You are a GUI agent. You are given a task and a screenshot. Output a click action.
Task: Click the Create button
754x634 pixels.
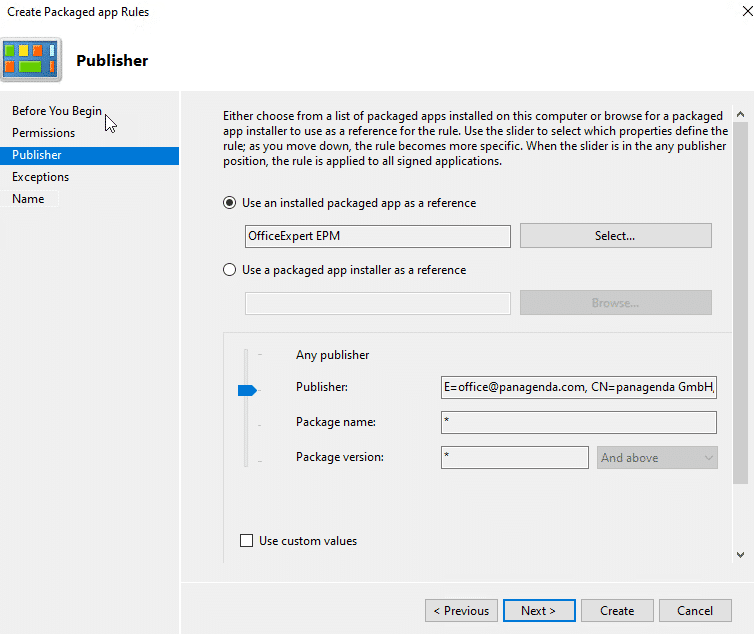pos(617,610)
